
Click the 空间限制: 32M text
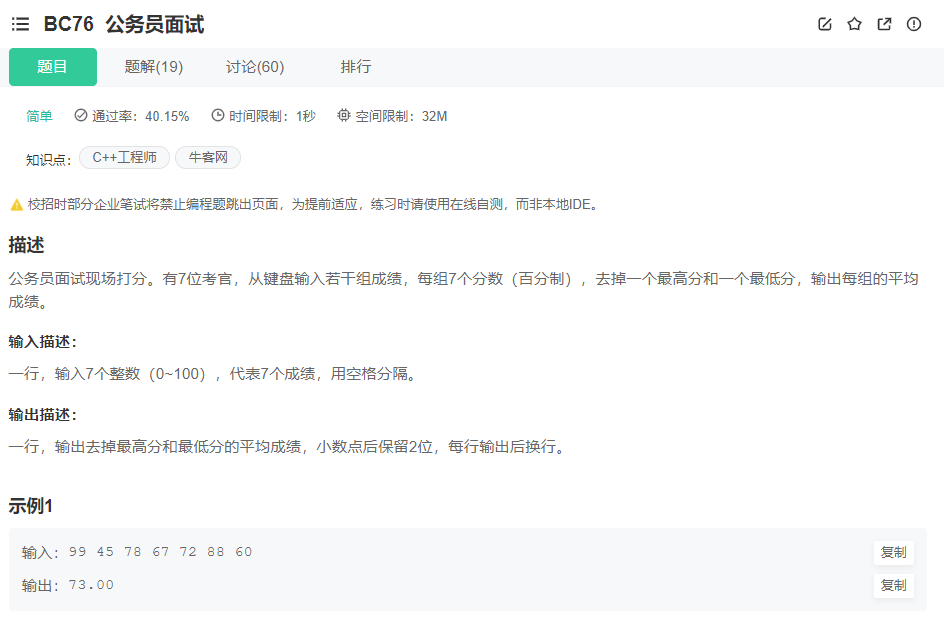click(401, 116)
